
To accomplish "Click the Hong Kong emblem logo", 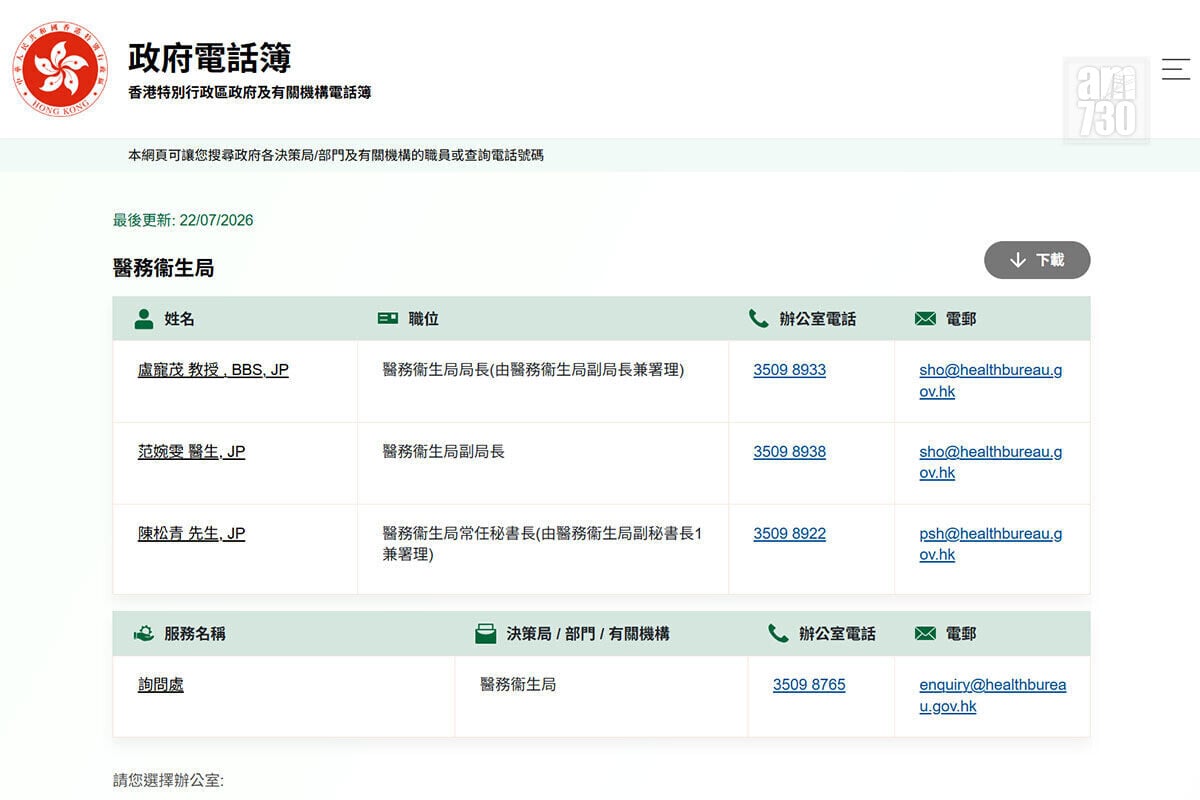I will (x=60, y=68).
